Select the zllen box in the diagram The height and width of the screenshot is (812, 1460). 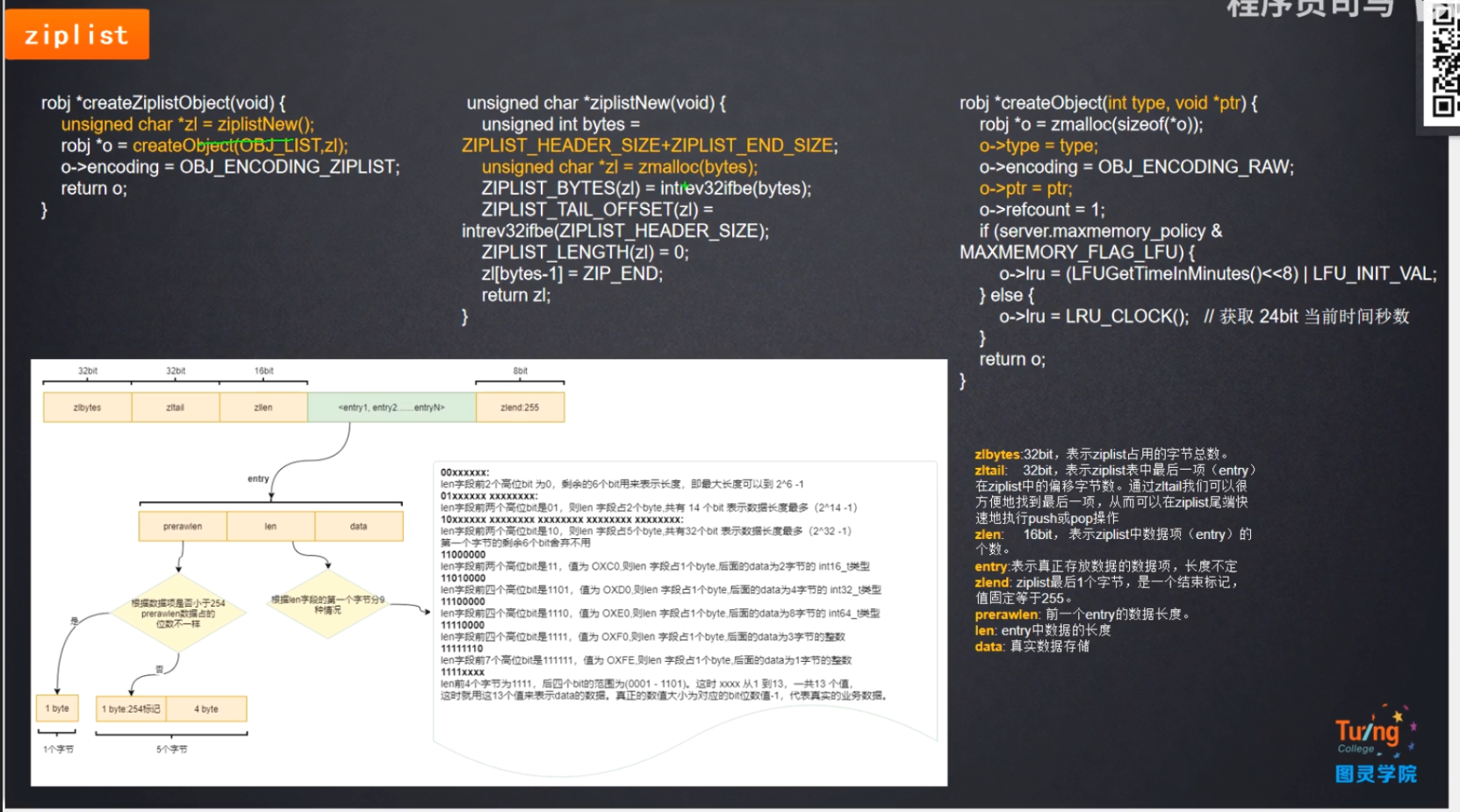[263, 407]
